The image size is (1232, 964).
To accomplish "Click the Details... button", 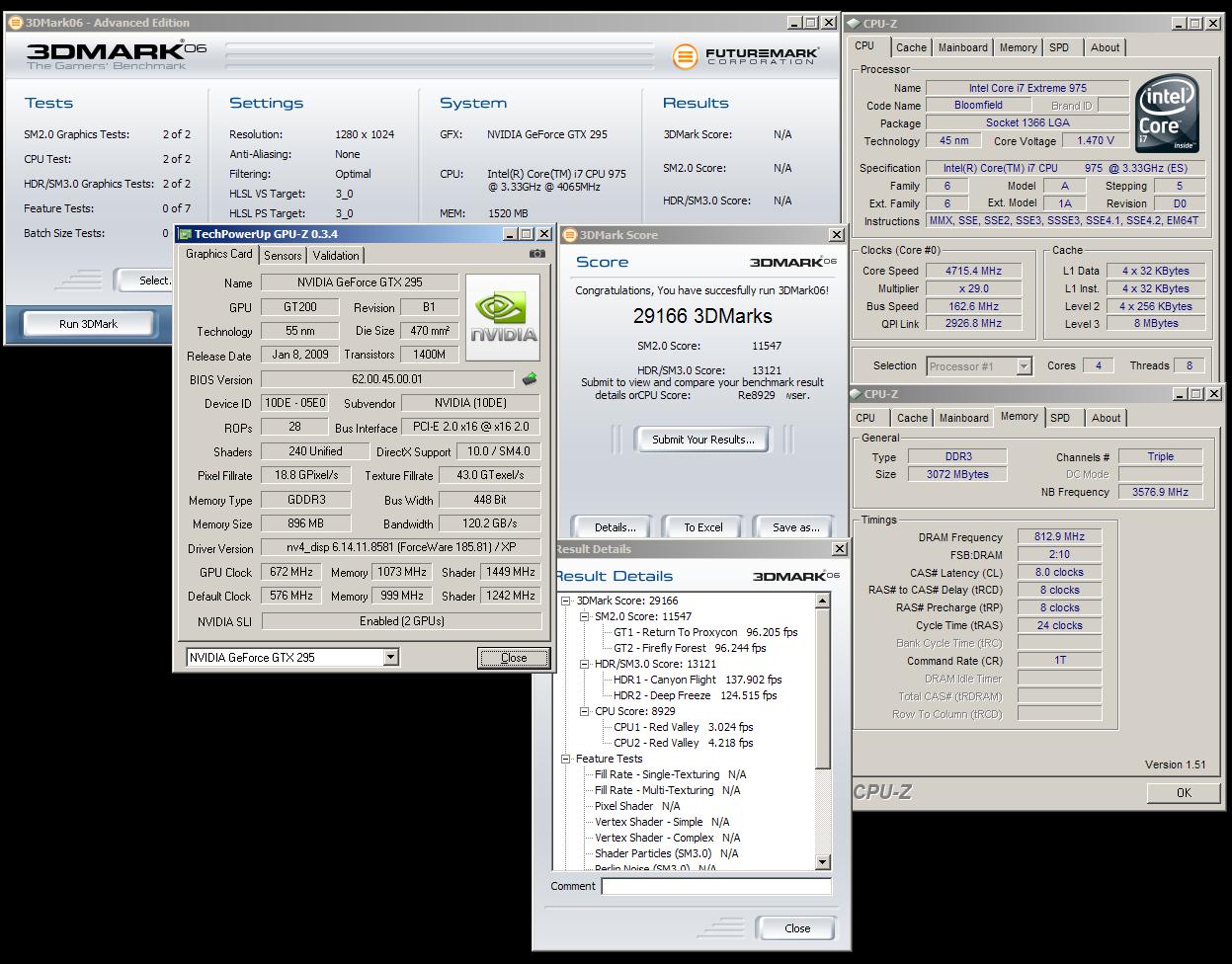I will 615,527.
